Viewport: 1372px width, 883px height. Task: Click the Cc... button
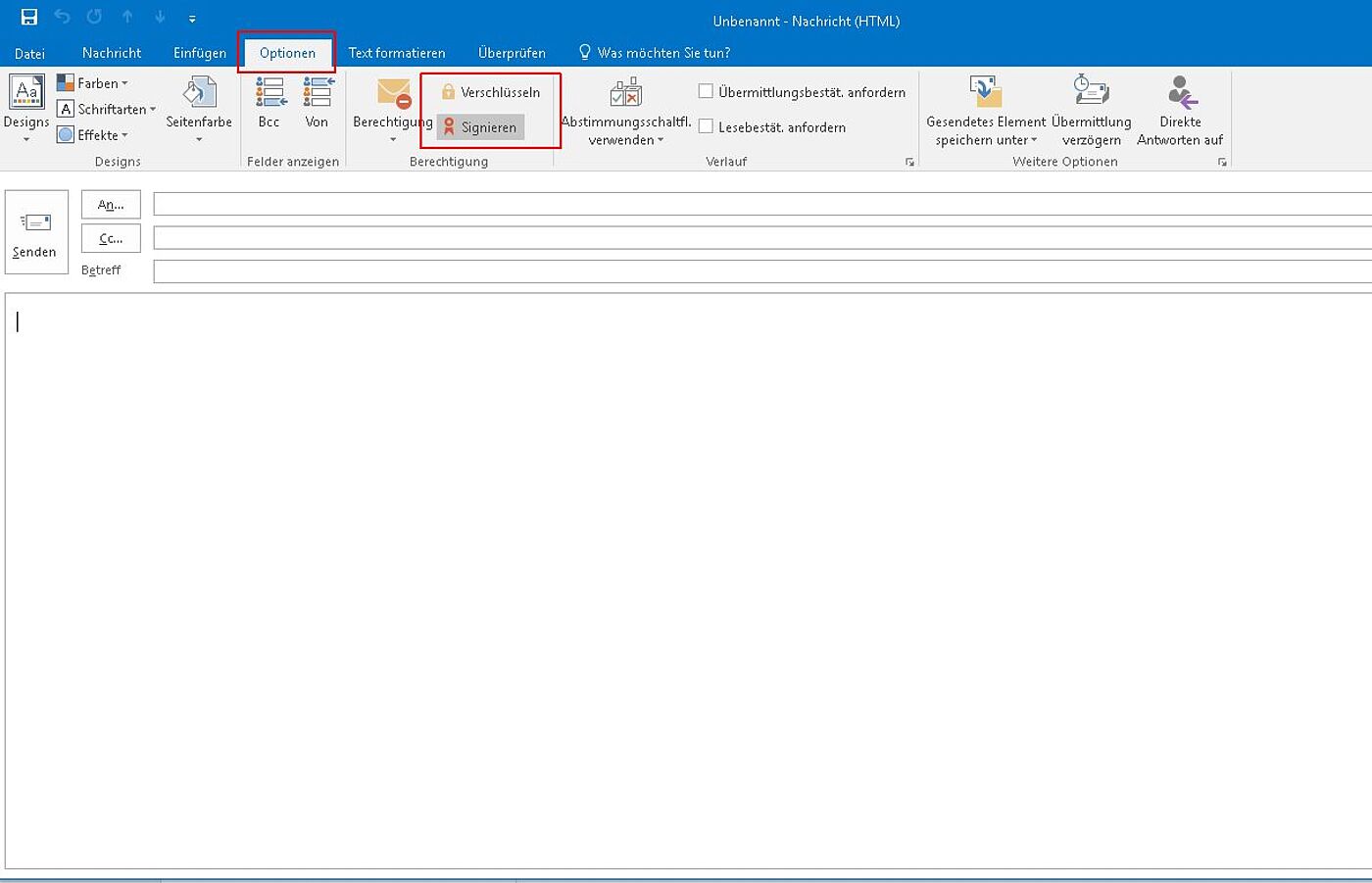click(x=111, y=238)
